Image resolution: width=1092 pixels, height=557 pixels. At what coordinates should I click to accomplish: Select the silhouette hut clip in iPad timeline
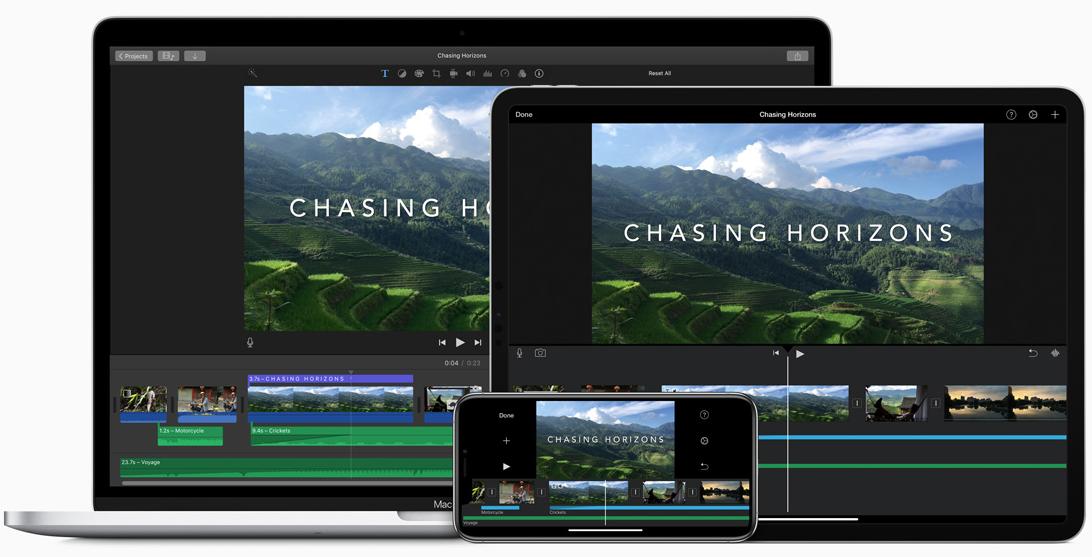point(896,403)
